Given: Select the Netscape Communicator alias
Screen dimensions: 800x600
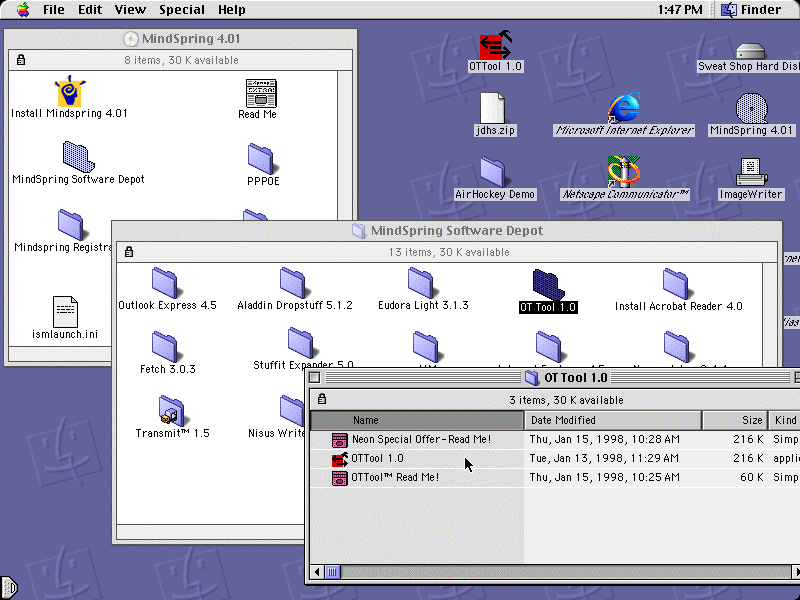Looking at the screenshot, I should (x=623, y=171).
